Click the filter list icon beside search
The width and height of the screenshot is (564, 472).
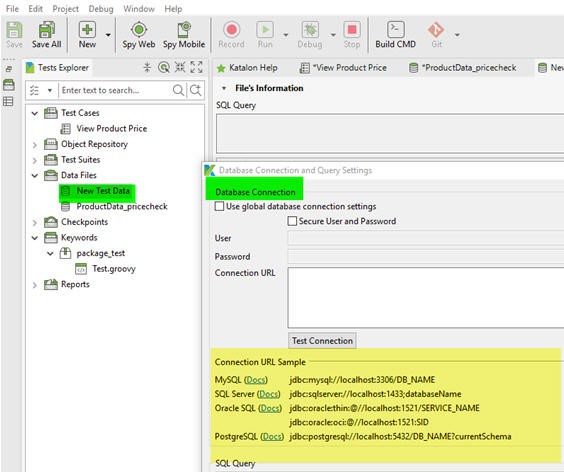pyautogui.click(x=34, y=90)
